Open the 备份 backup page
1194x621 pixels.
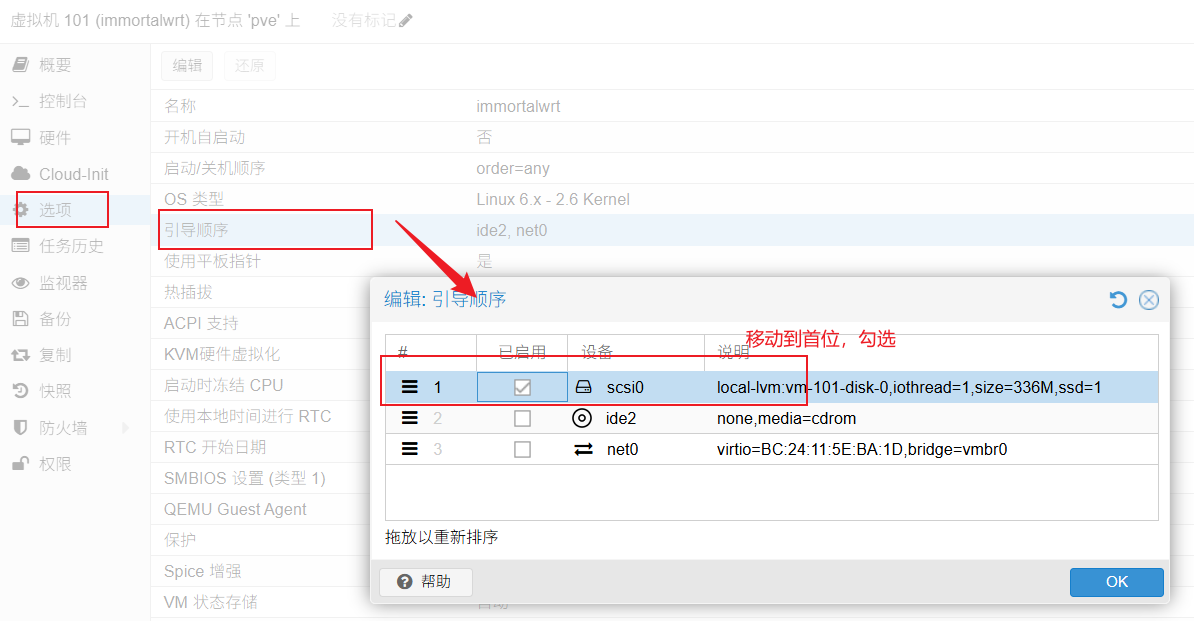[75, 319]
